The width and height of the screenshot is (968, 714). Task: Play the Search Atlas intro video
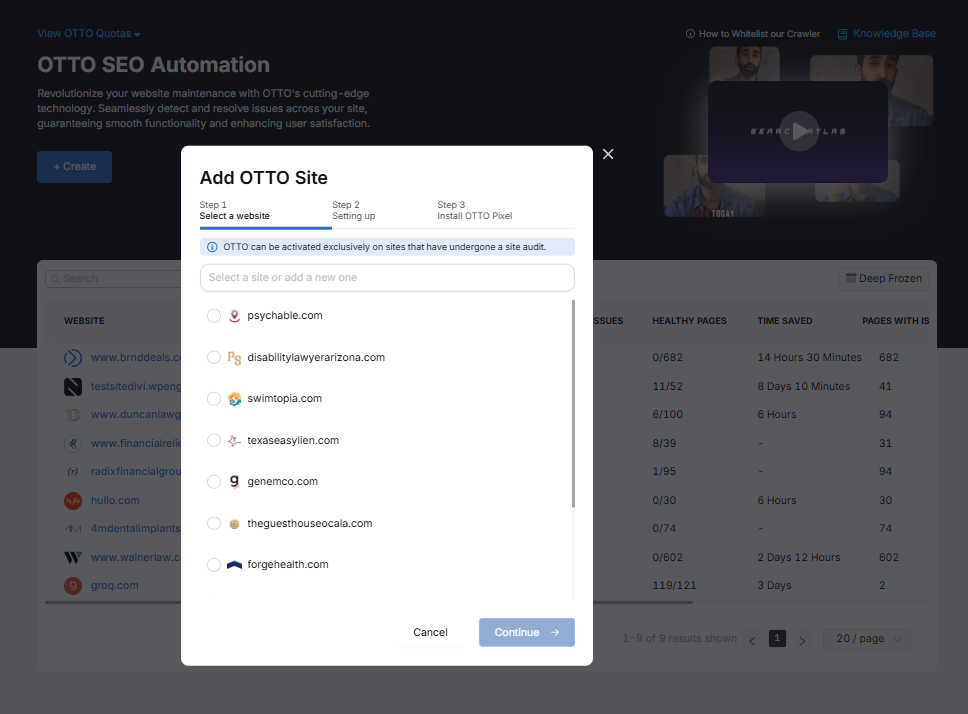799,131
